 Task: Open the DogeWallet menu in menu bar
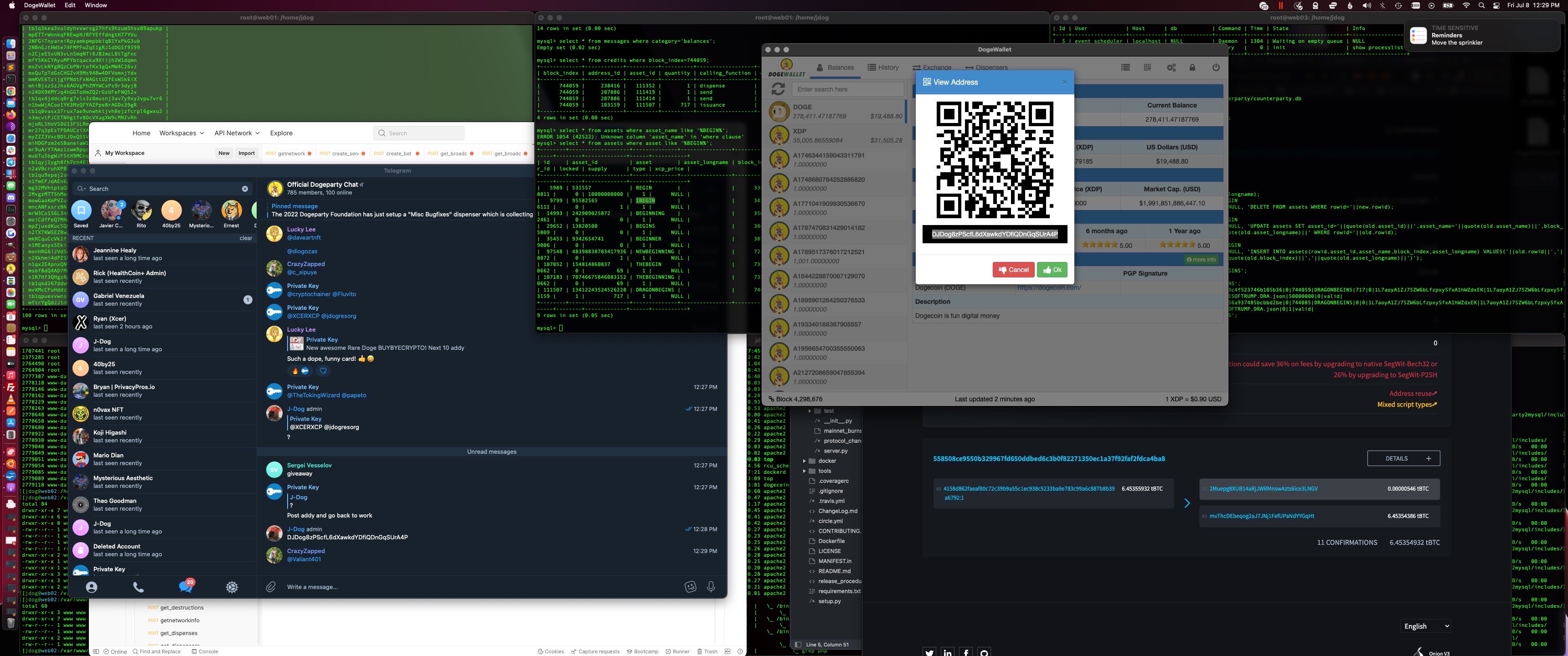[40, 5]
